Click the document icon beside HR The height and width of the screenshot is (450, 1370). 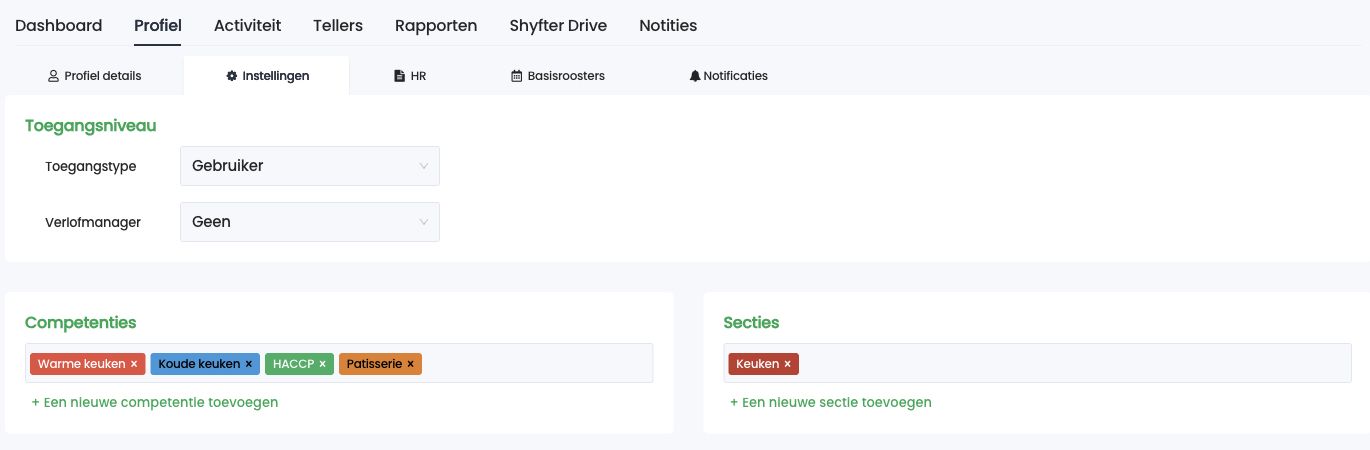[399, 76]
